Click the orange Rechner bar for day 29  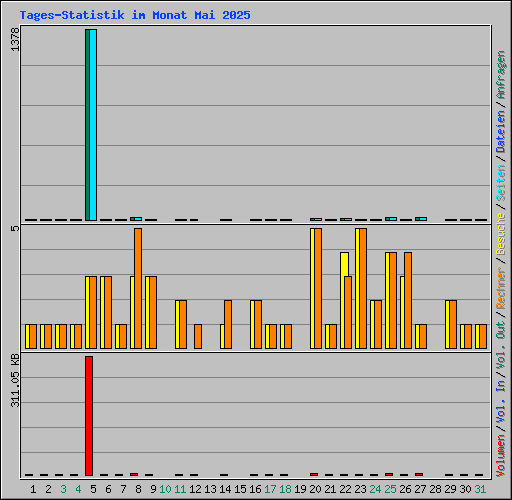coord(453,325)
